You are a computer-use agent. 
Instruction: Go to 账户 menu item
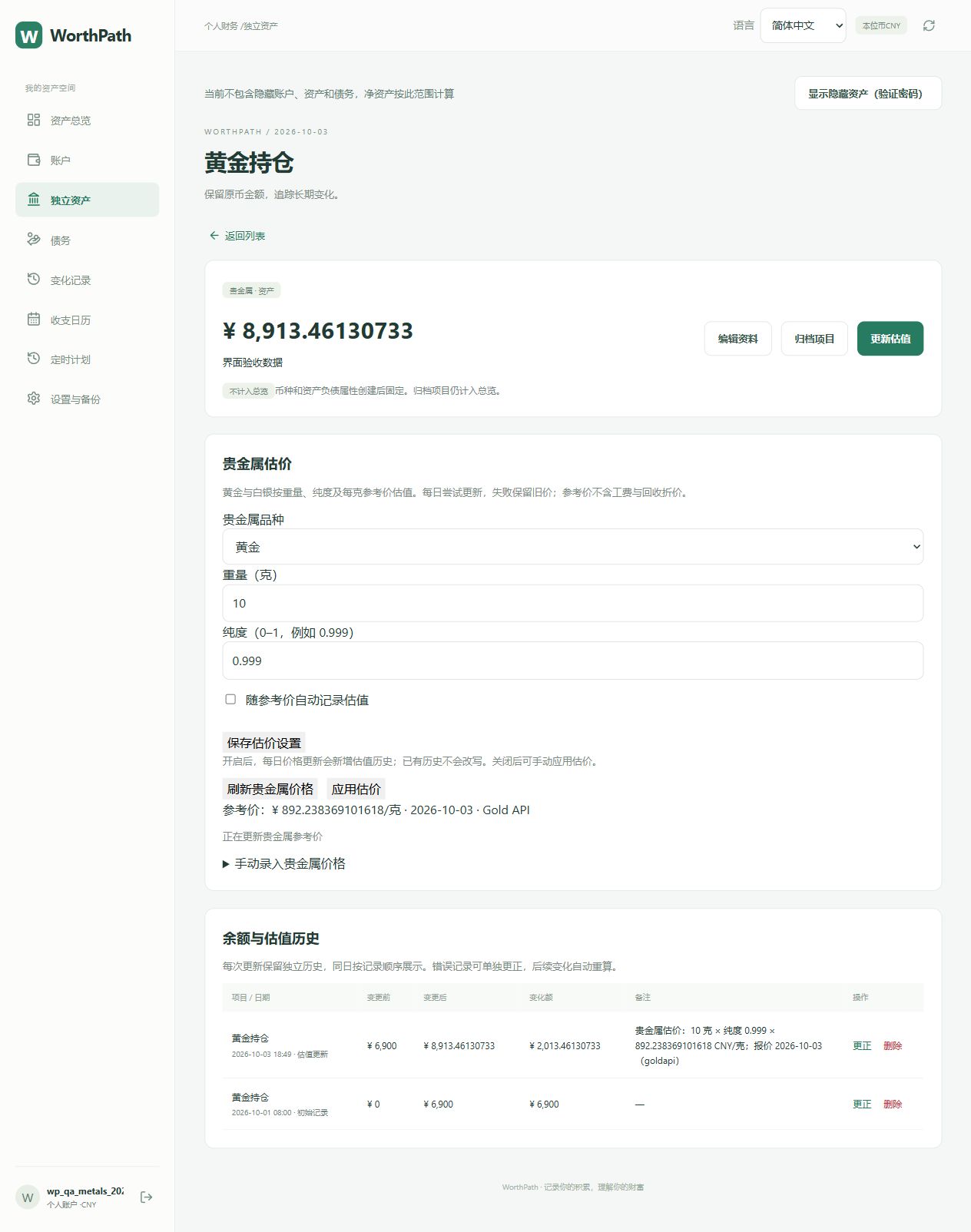[87, 160]
